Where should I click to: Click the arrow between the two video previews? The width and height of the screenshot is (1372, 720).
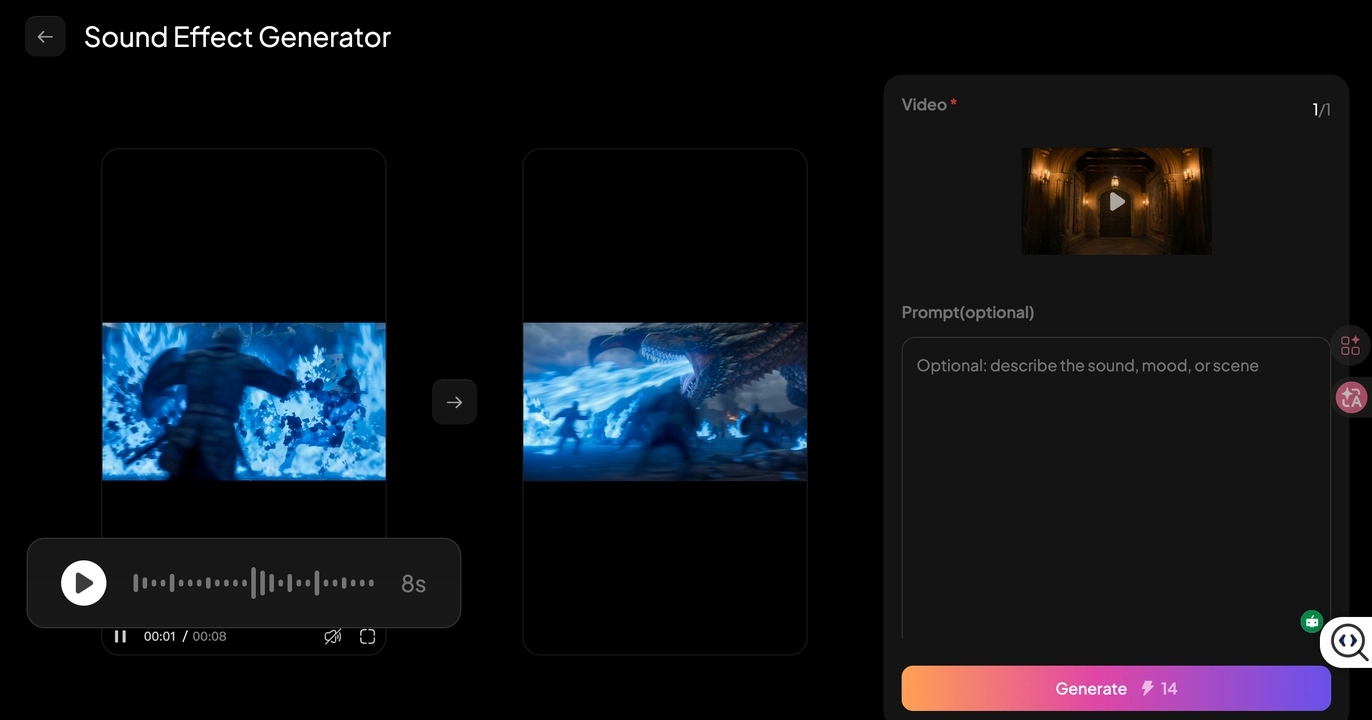click(455, 401)
